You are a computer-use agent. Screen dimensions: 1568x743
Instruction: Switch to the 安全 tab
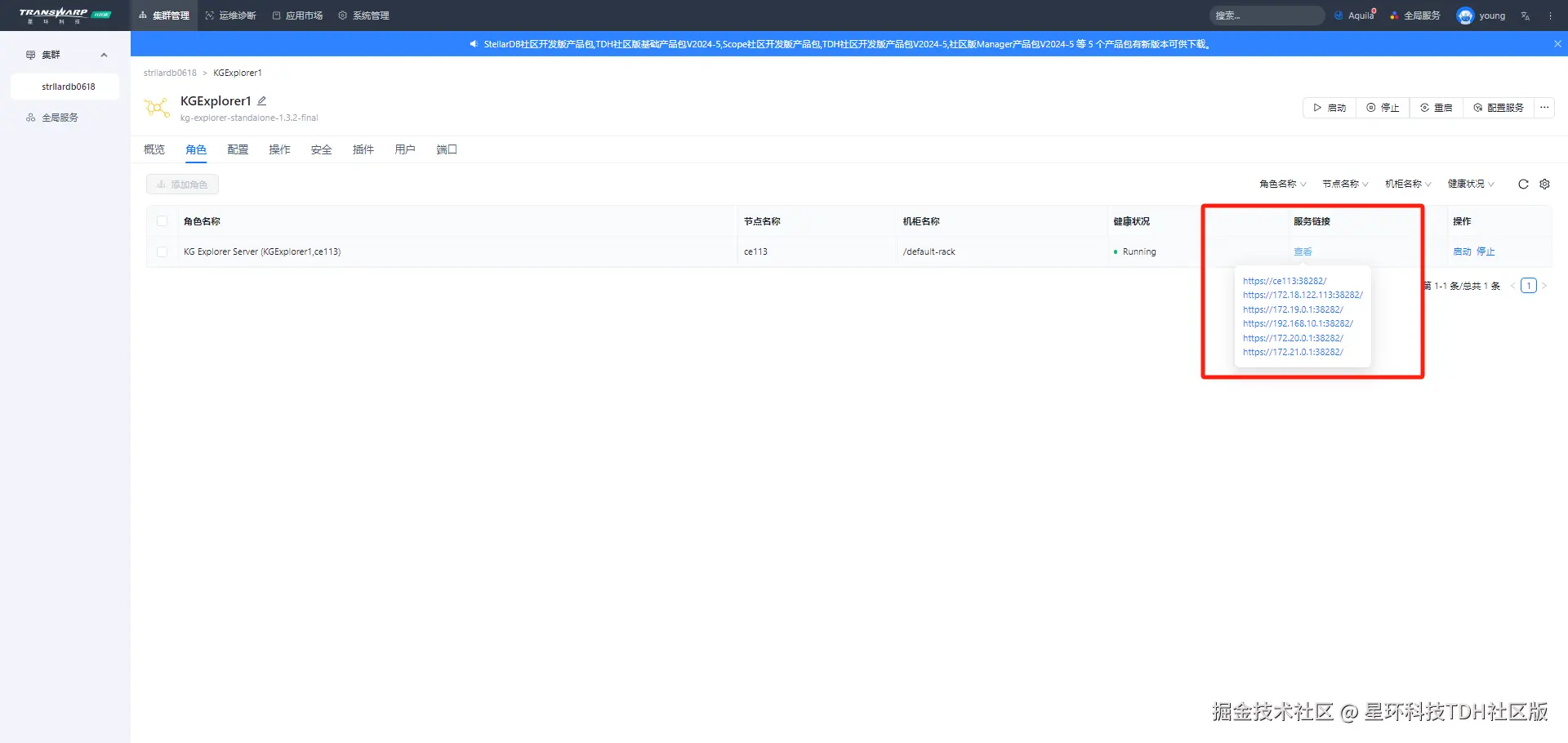pos(322,149)
